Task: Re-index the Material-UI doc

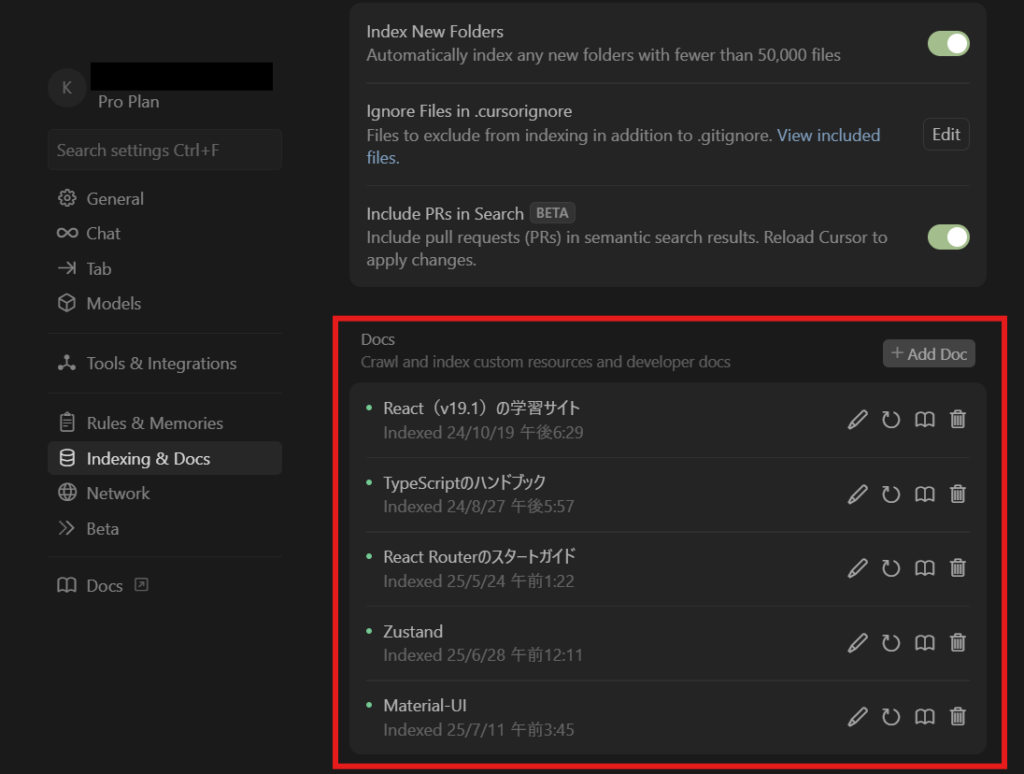Action: click(891, 717)
